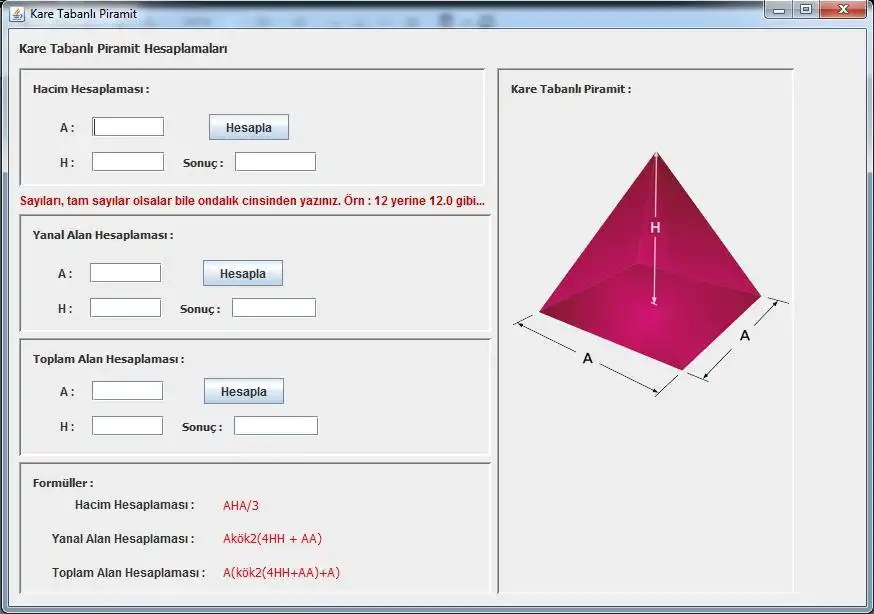Viewport: 874px width, 614px height.
Task: Click the Yanal Alan Hesaplaması : section title
Action: [103, 235]
